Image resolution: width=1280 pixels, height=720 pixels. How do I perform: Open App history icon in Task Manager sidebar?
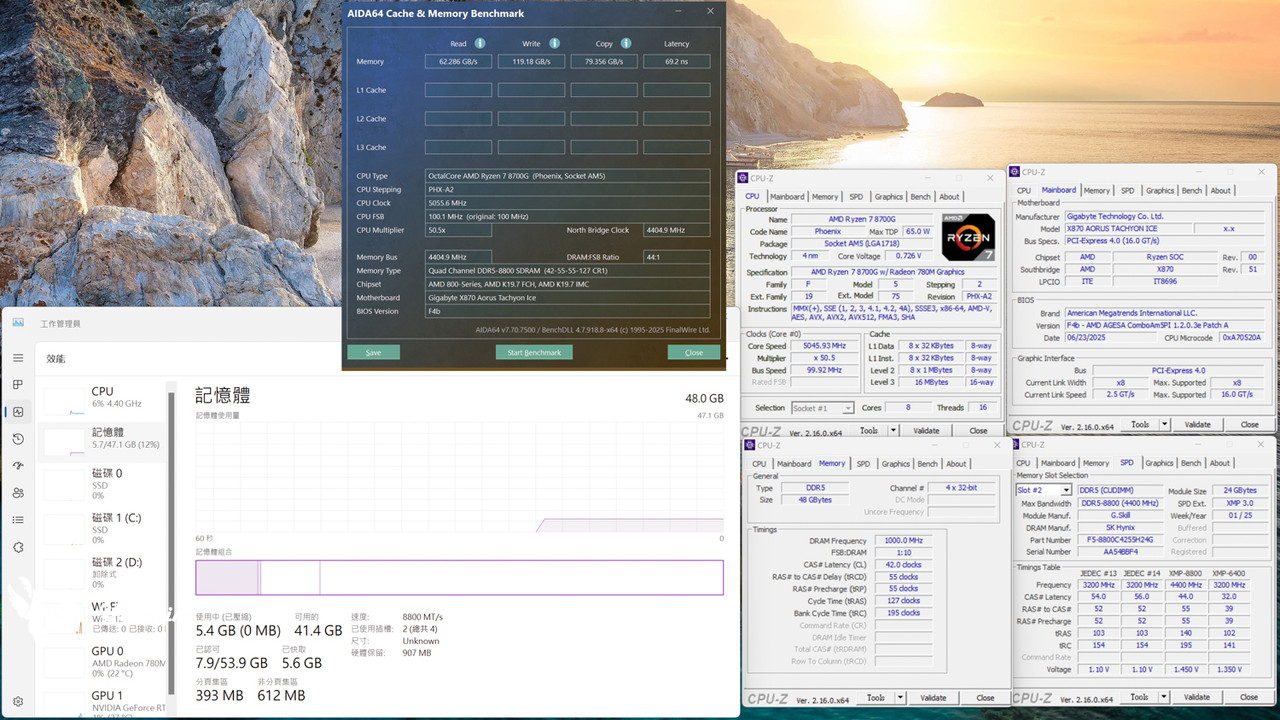click(x=18, y=439)
